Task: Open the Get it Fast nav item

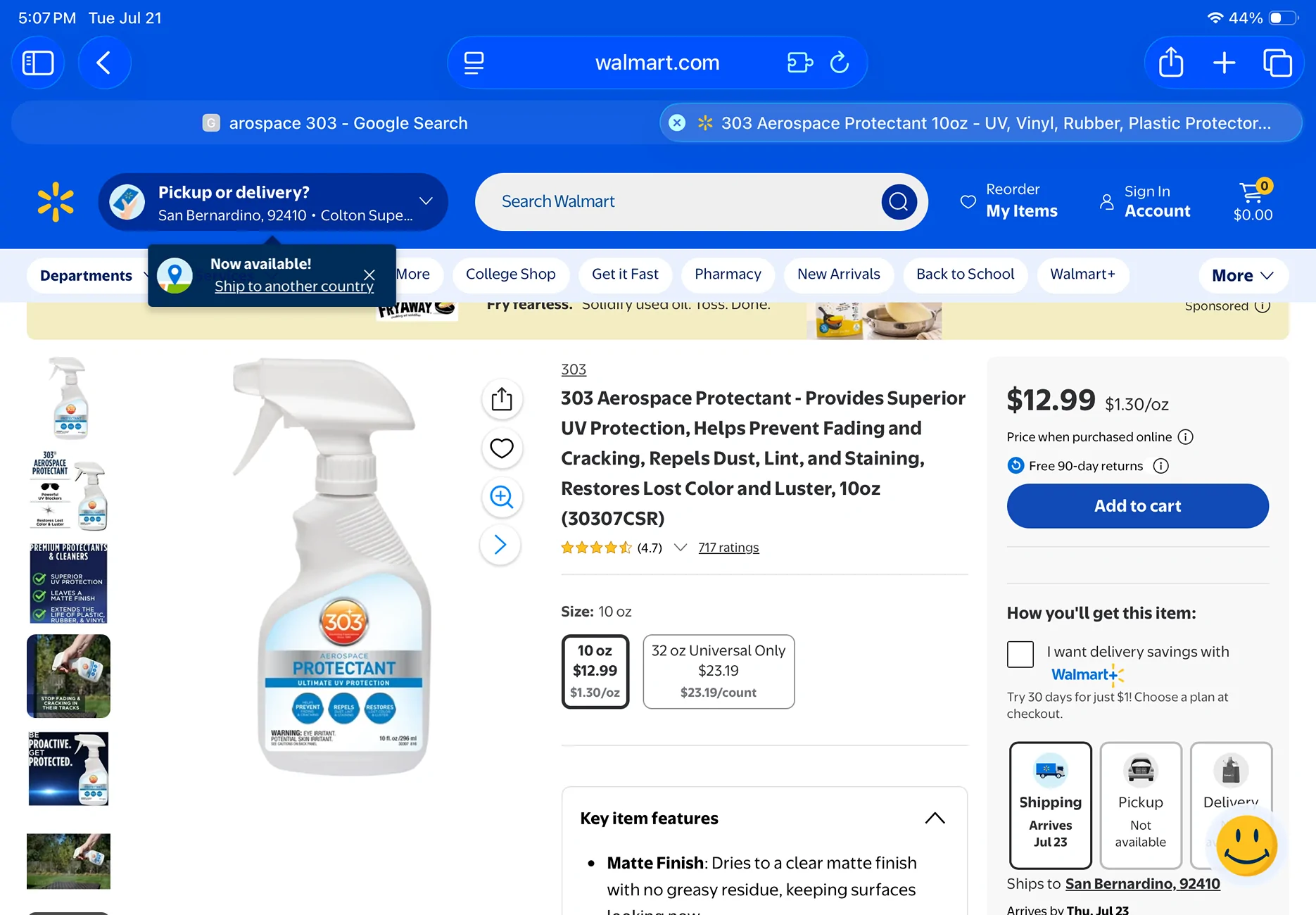Action: tap(625, 274)
